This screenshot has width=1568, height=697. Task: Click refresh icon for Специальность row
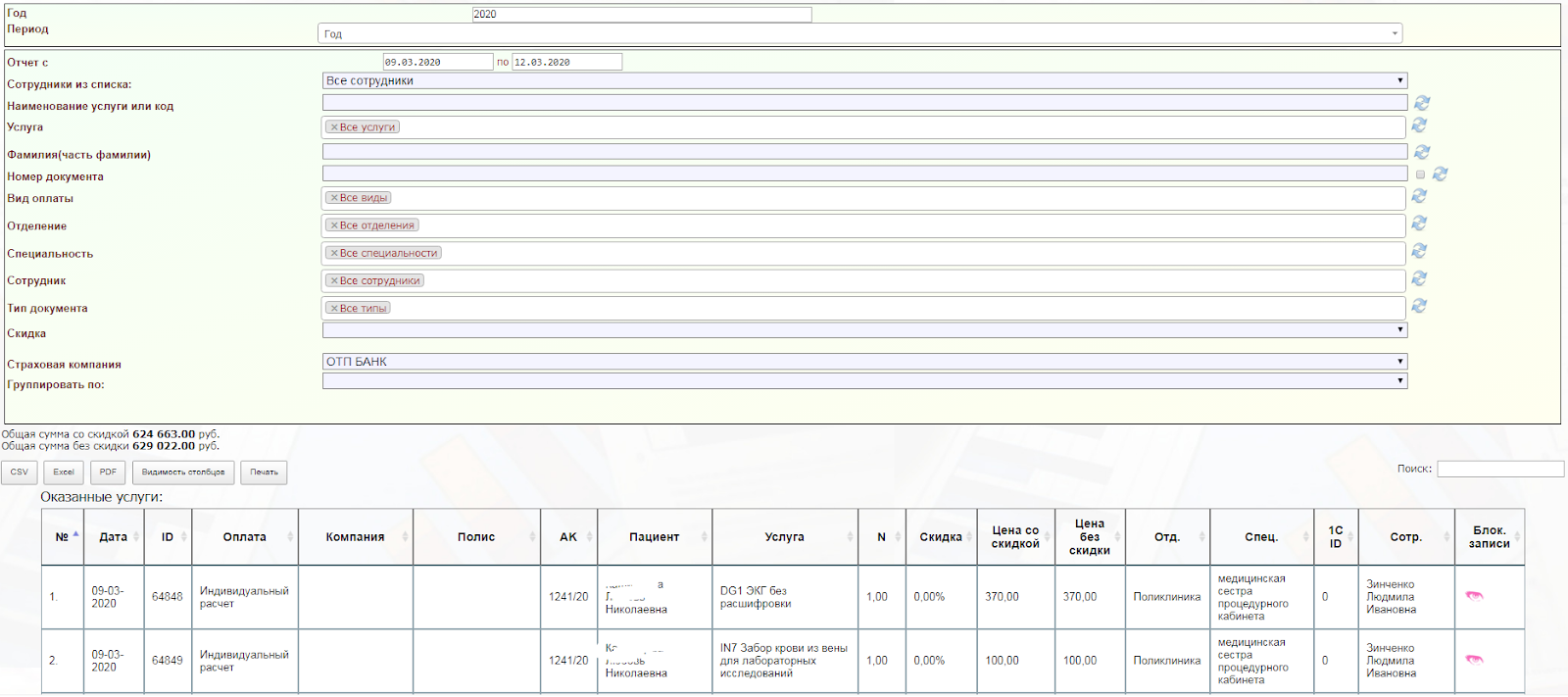[x=1419, y=251]
